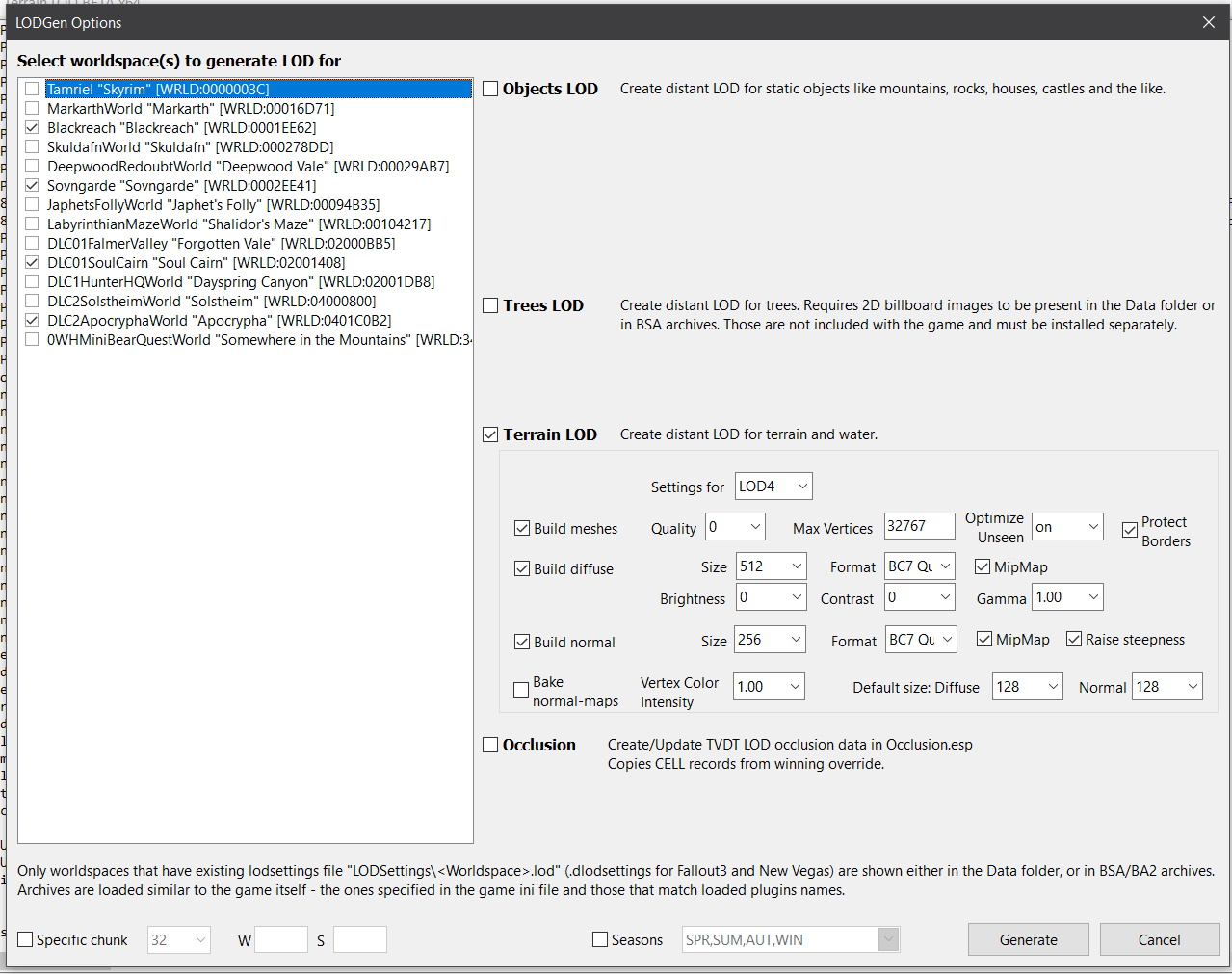Enable the Occlusion checkbox
The height and width of the screenshot is (974, 1232).
click(490, 745)
